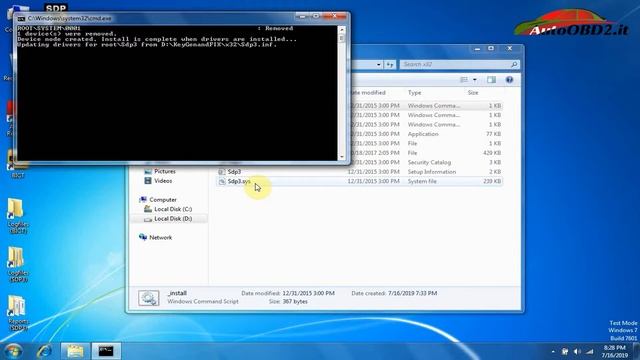Click the Network icon in navigation pane

(143, 238)
